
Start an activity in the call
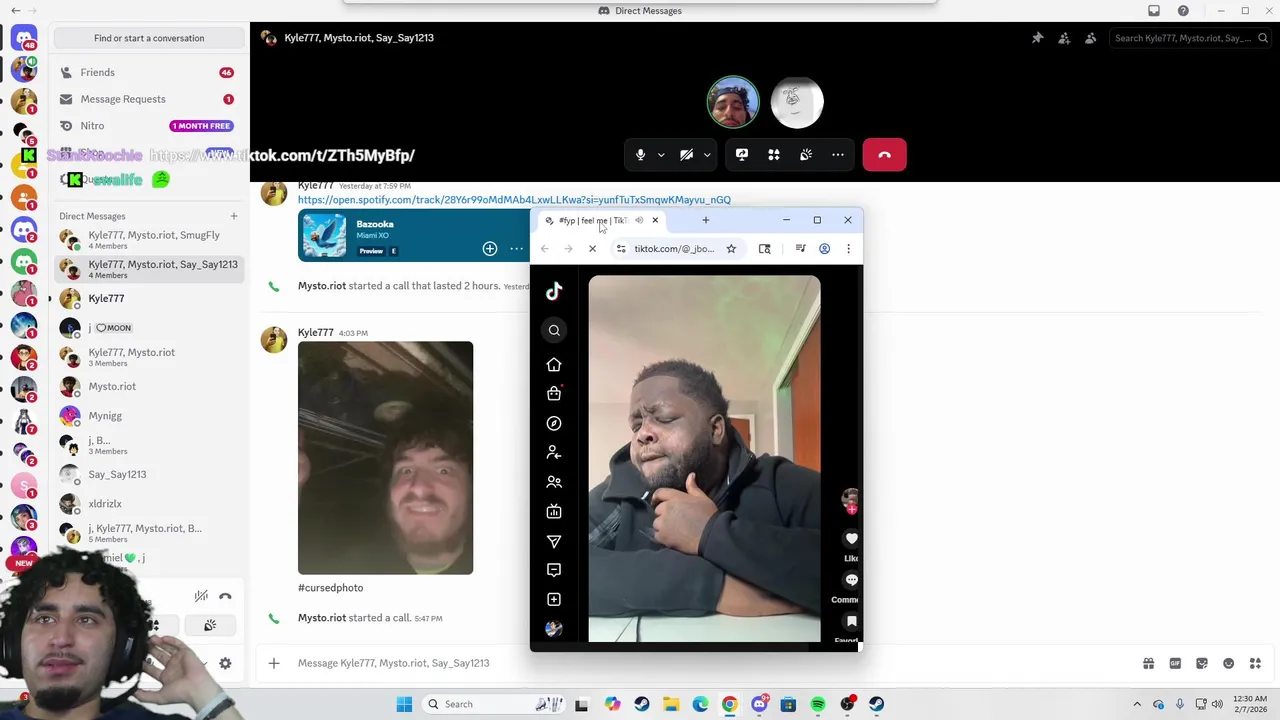point(774,155)
